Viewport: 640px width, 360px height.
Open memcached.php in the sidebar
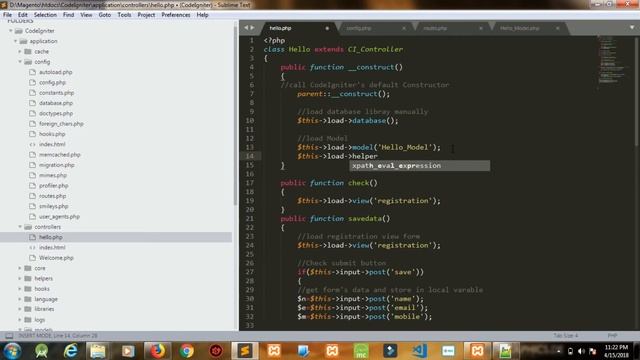click(60, 155)
